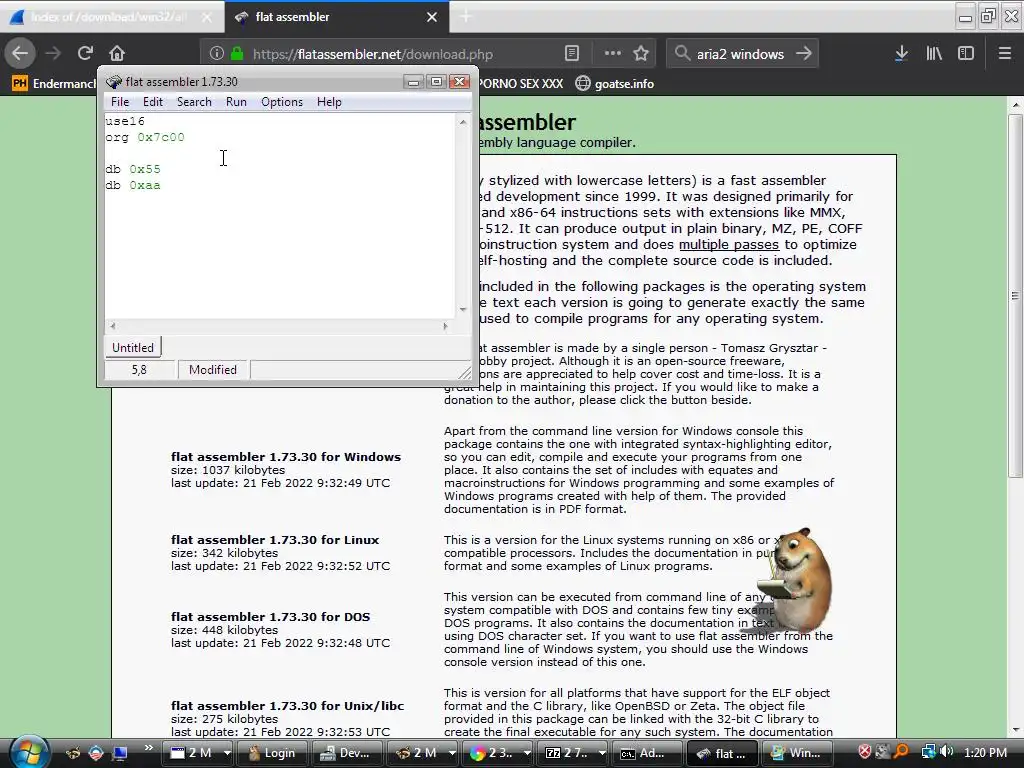Open the Help menu in flat assembler
The image size is (1024, 768).
[x=329, y=102]
